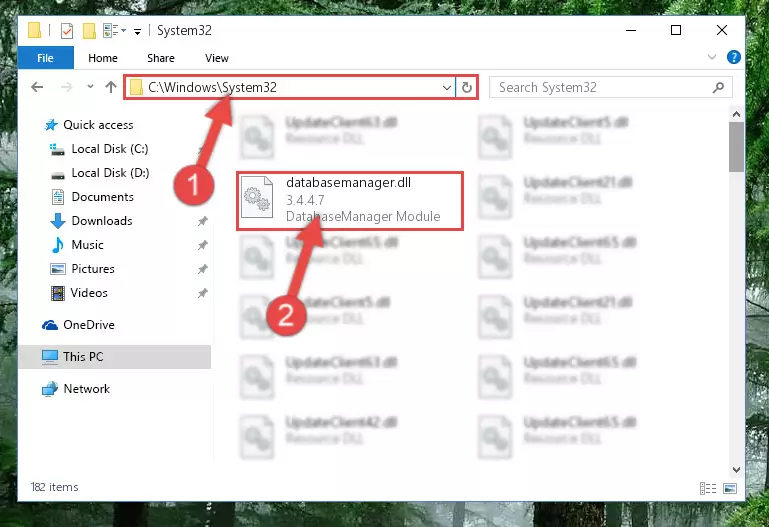The width and height of the screenshot is (769, 527).
Task: Select Network in navigation pane
Action: click(86, 389)
